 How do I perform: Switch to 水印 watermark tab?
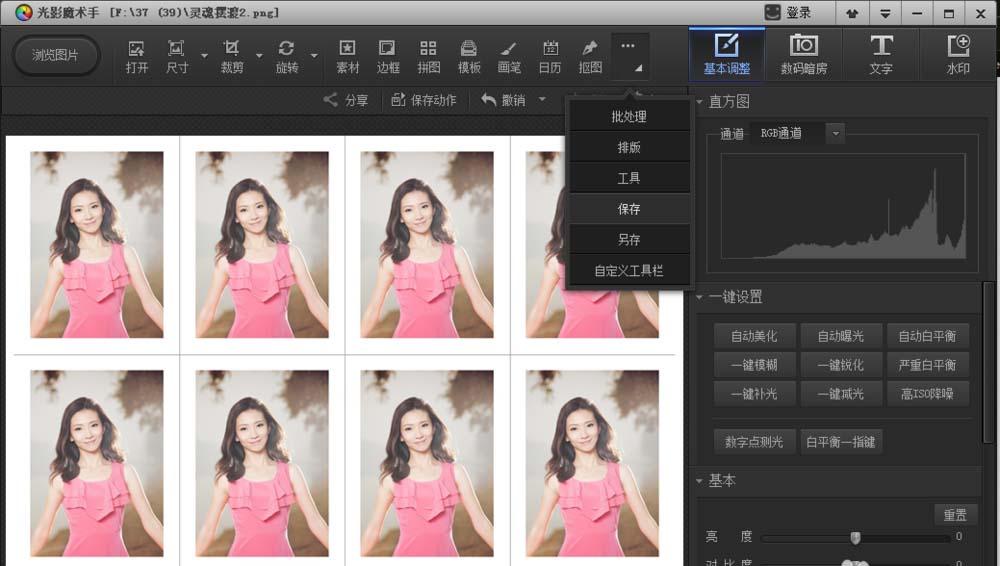click(958, 55)
